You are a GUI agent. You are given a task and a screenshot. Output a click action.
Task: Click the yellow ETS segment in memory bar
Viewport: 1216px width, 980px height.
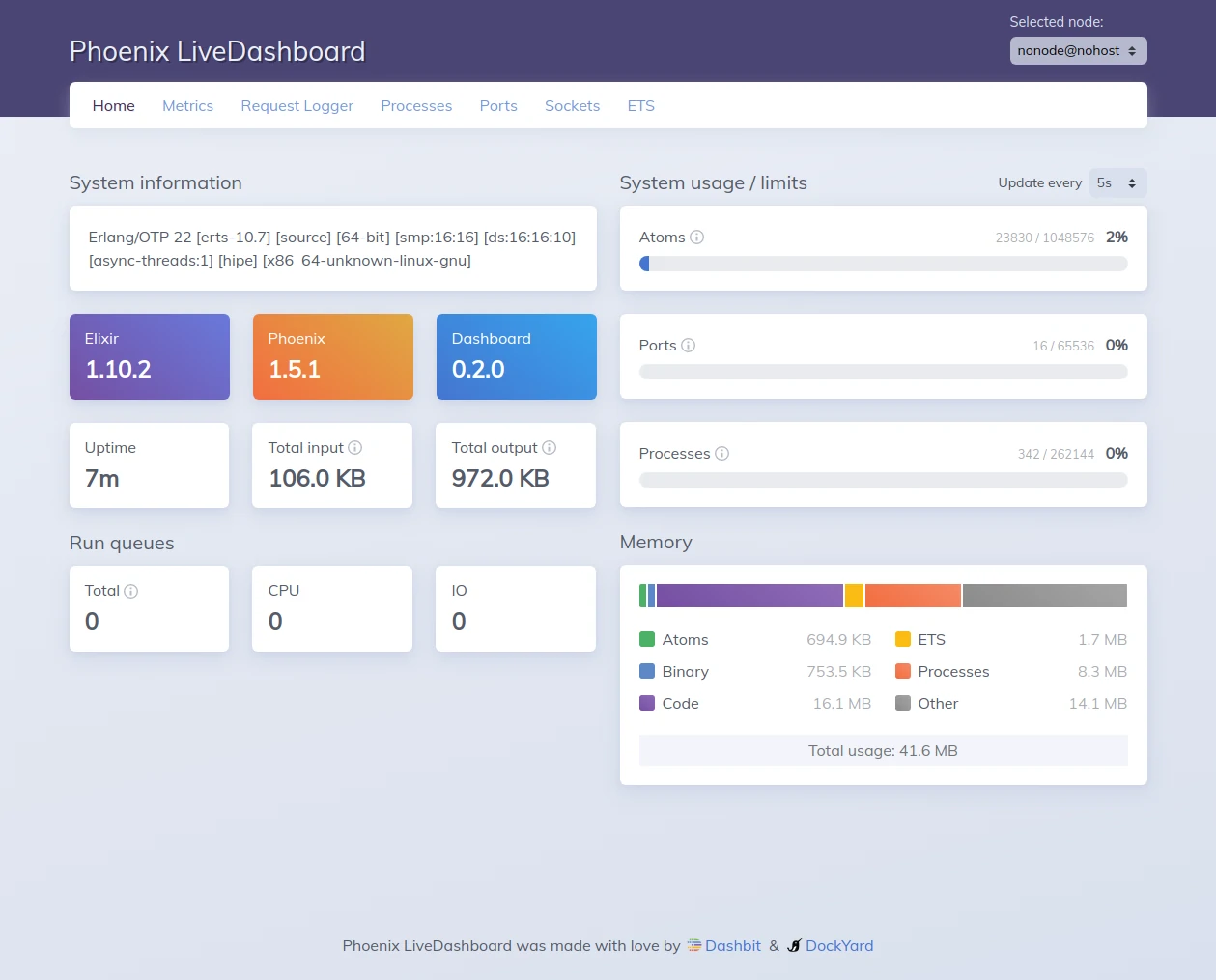[854, 596]
